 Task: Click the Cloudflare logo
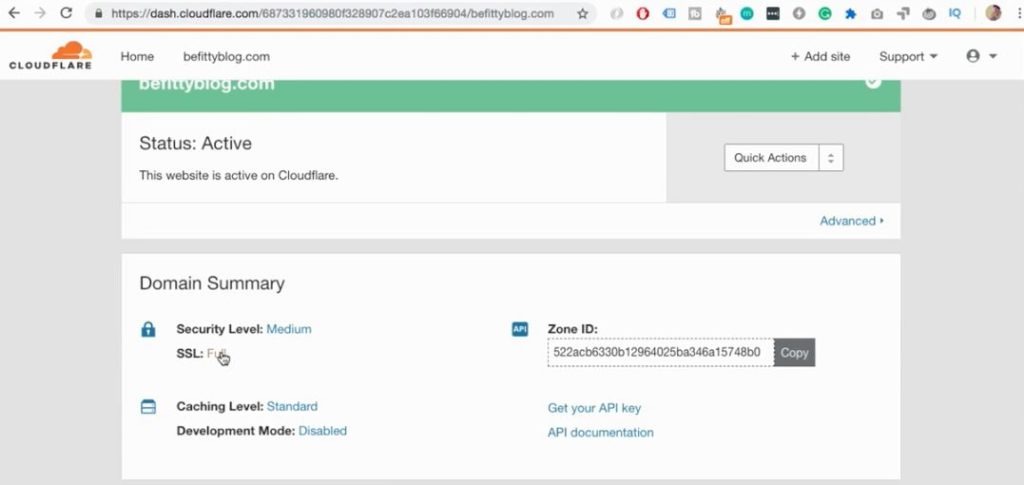(50, 55)
